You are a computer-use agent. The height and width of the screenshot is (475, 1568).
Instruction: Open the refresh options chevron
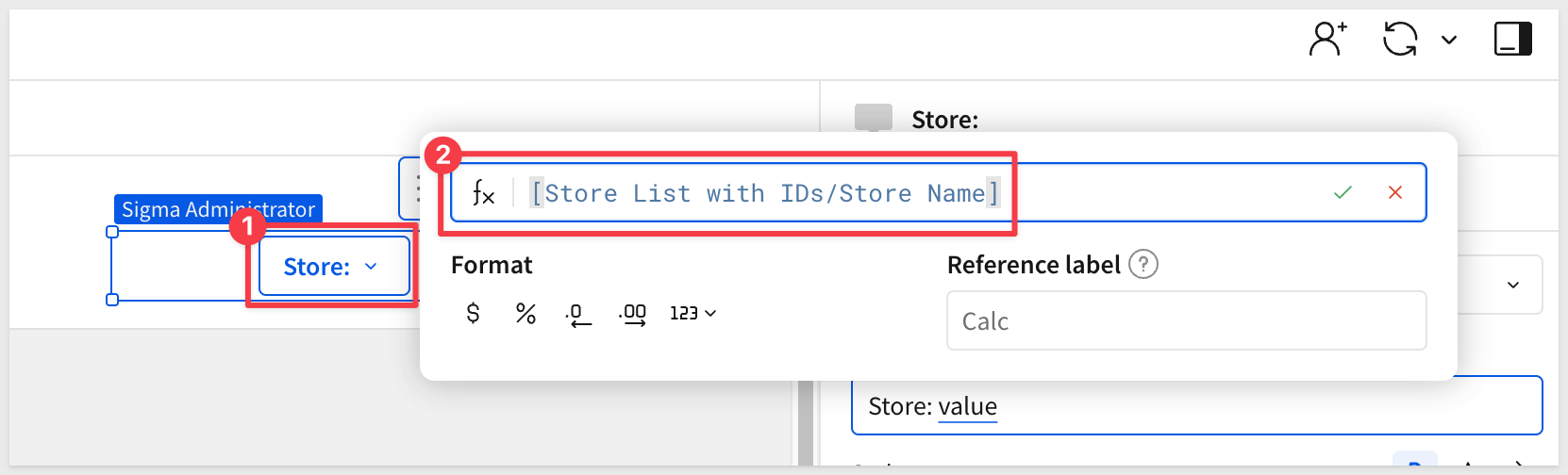tap(1449, 40)
